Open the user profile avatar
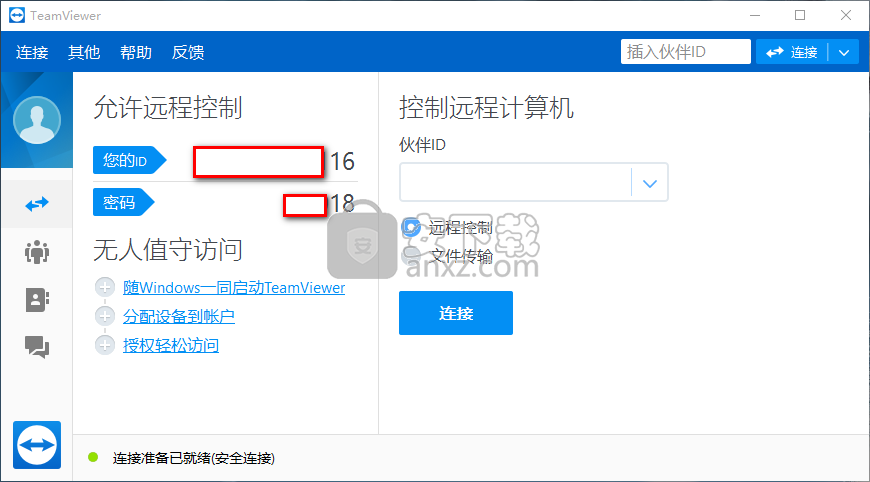870x482 pixels. click(x=37, y=120)
